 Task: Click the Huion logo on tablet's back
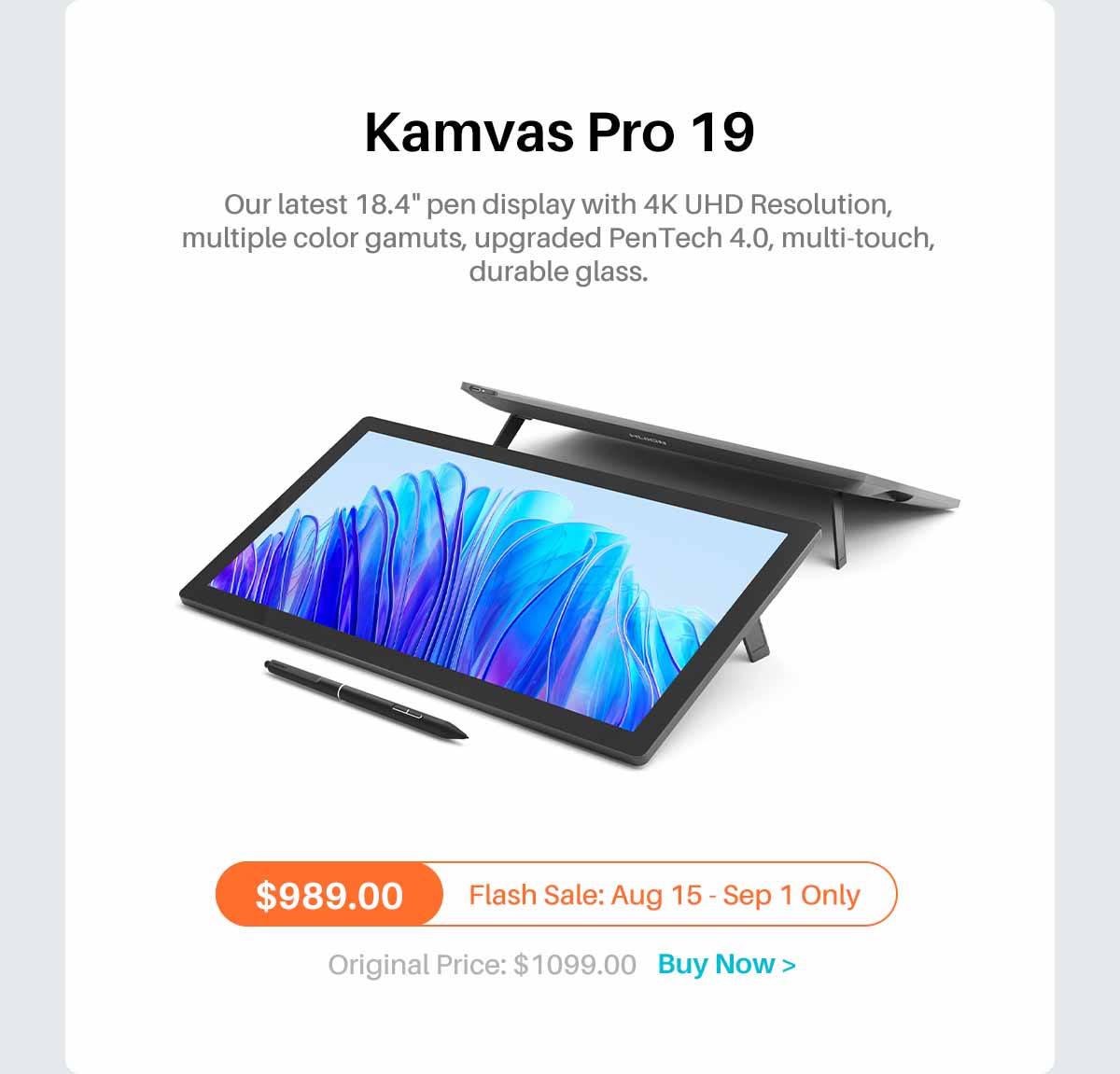tap(648, 439)
